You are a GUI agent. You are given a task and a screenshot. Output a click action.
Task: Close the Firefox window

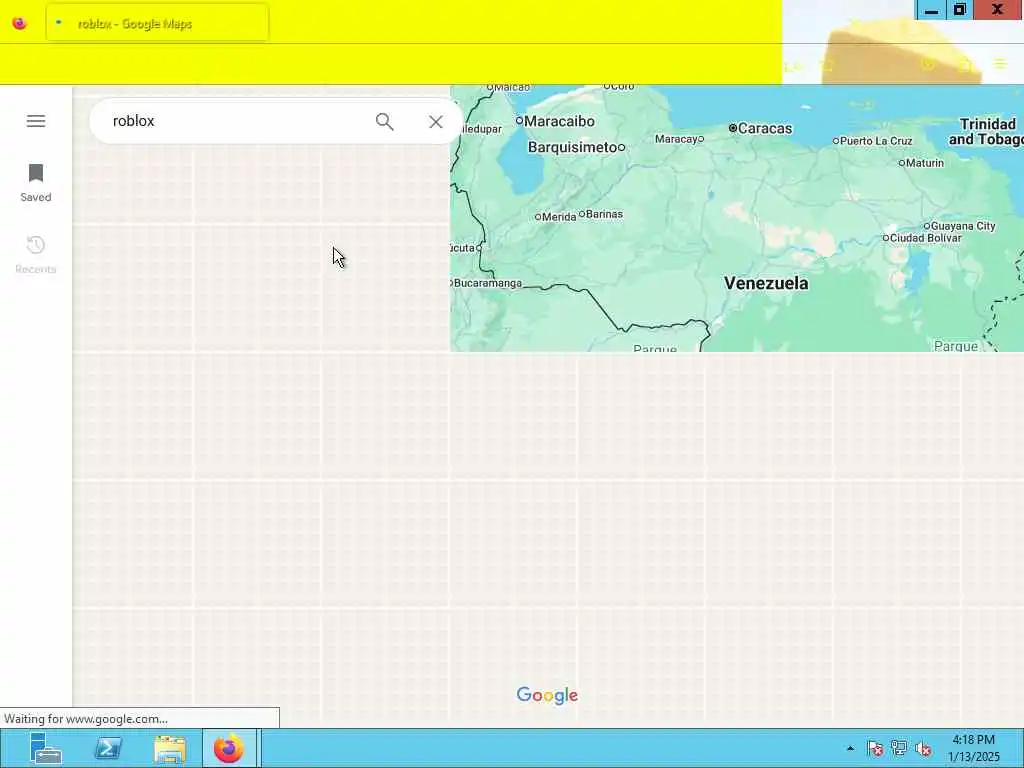(998, 10)
